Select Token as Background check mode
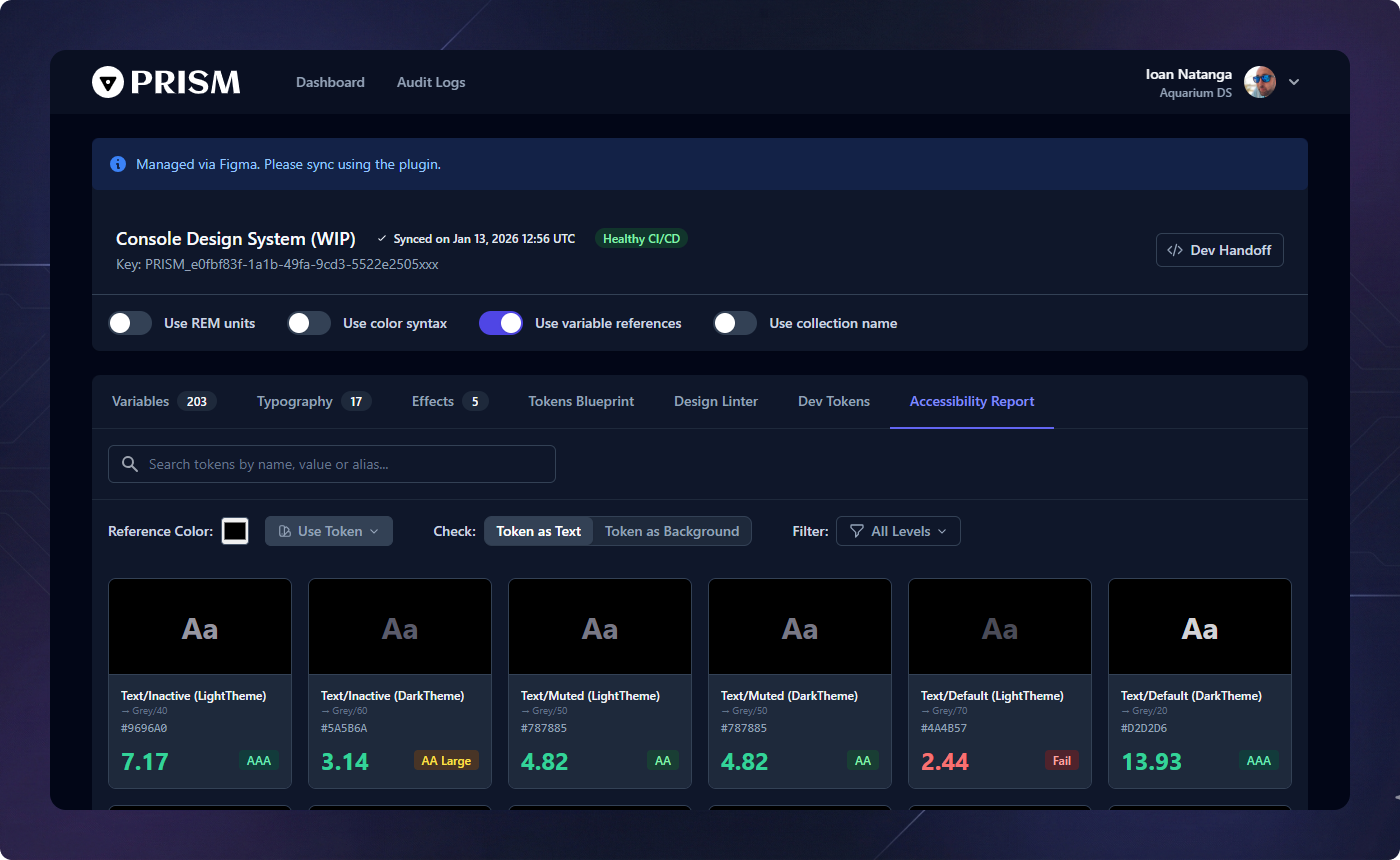1400x860 pixels. 671,531
